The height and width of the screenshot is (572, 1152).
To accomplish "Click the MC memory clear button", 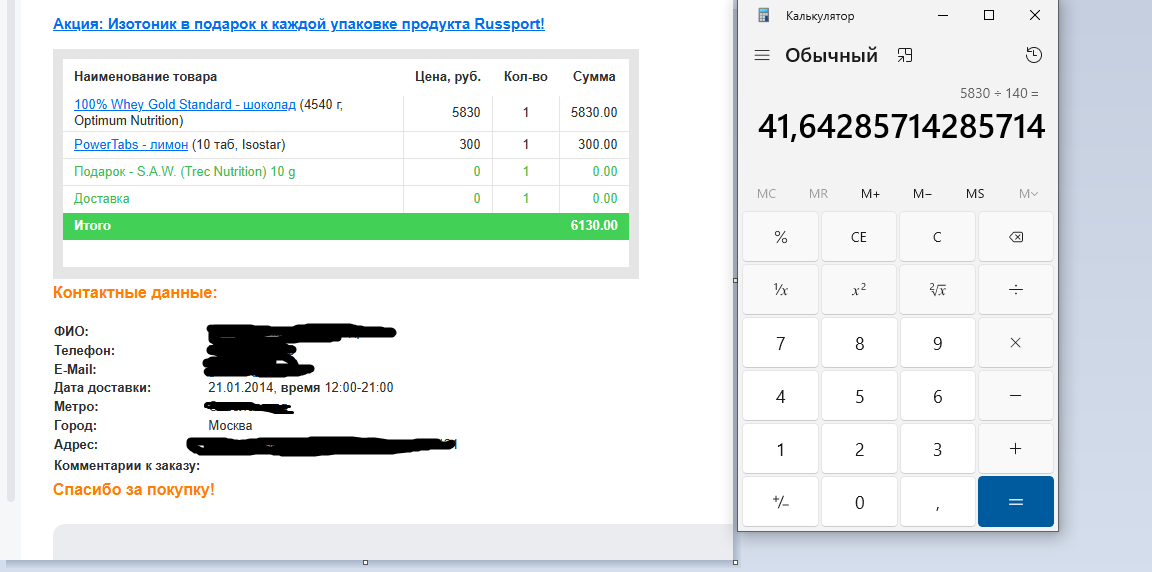I will 766,194.
